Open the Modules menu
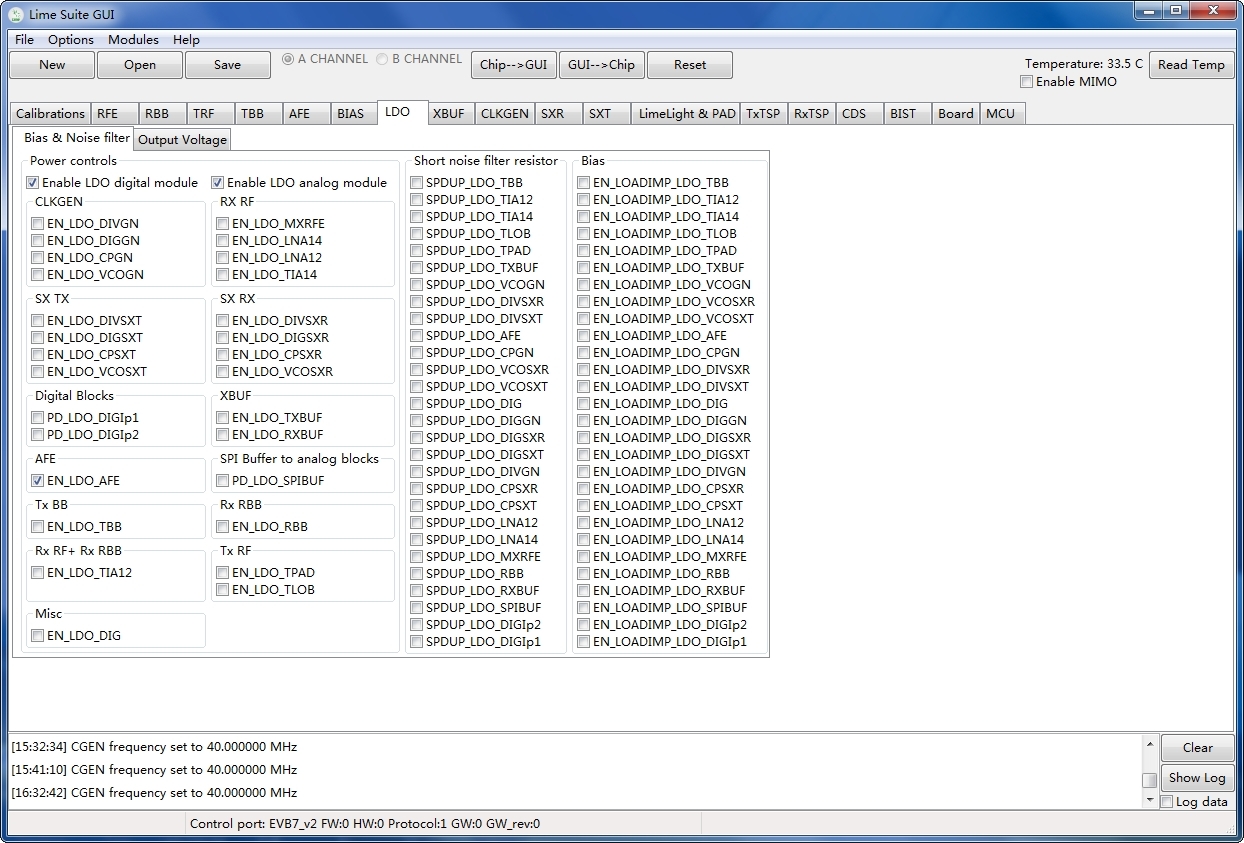The image size is (1244, 843). point(133,39)
